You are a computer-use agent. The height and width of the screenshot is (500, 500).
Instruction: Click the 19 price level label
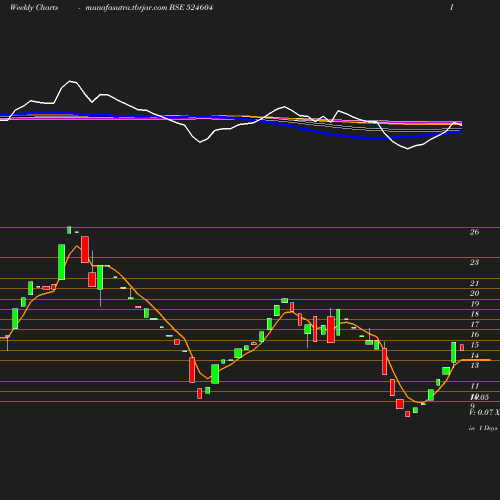[474, 304]
